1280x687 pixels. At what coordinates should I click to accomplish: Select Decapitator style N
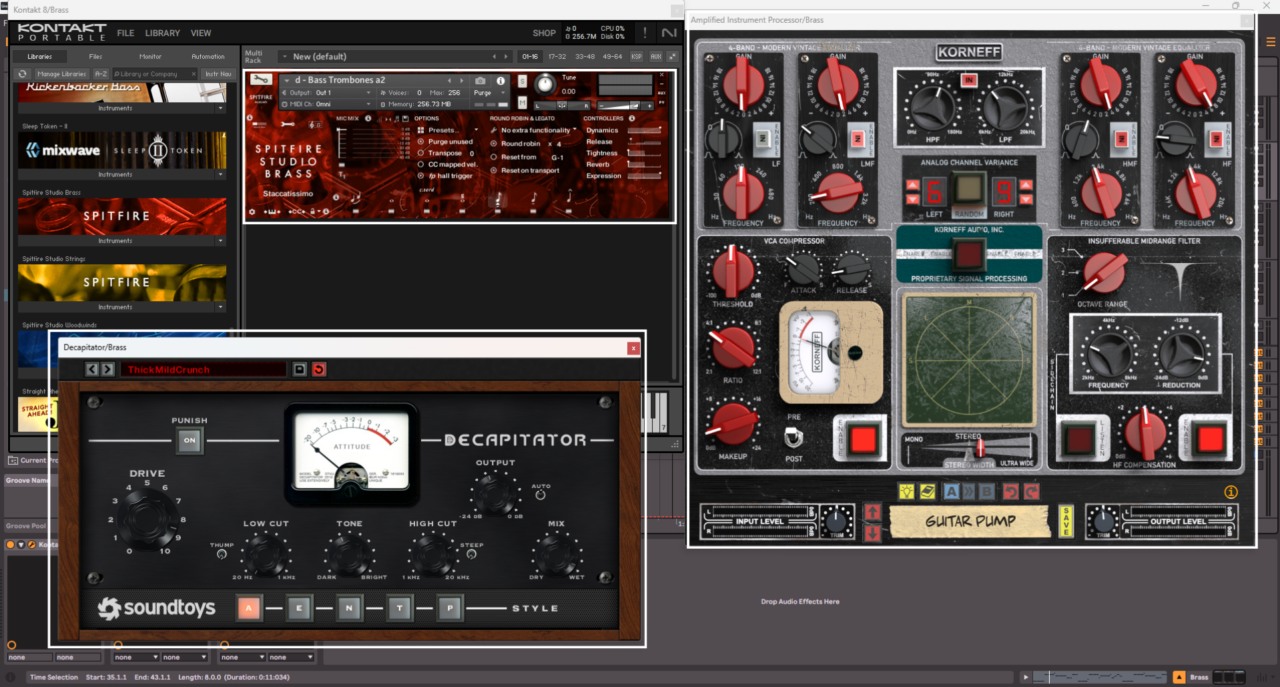pyautogui.click(x=349, y=607)
